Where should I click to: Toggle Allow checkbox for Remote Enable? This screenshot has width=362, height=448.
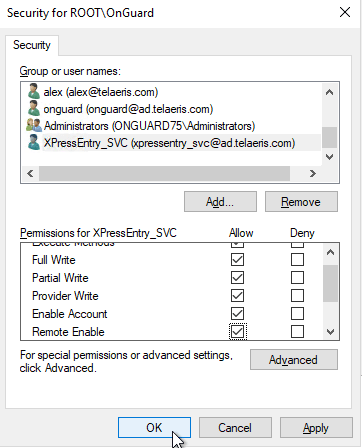tap(237, 332)
